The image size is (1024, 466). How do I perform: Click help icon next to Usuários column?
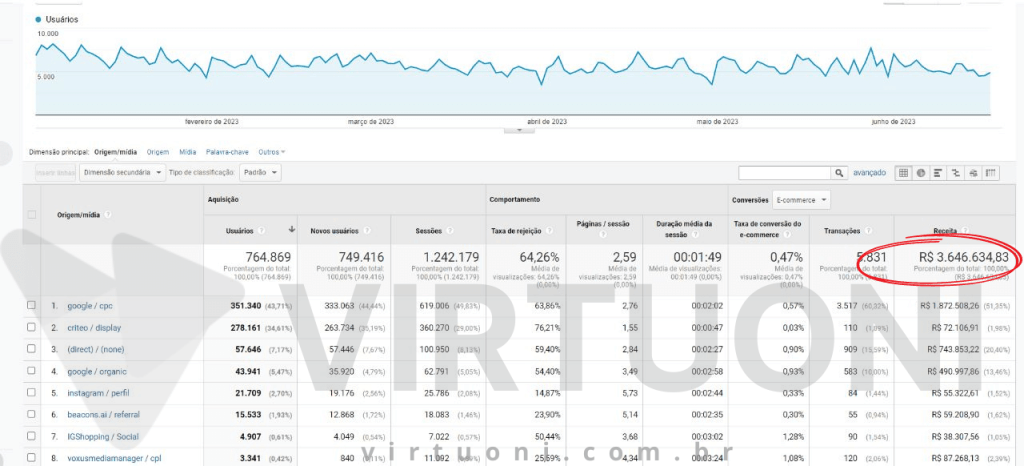click(x=259, y=229)
